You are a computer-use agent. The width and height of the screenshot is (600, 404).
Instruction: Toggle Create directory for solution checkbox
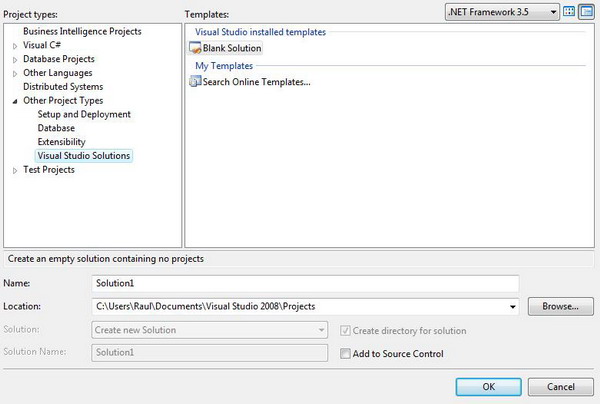point(345,331)
